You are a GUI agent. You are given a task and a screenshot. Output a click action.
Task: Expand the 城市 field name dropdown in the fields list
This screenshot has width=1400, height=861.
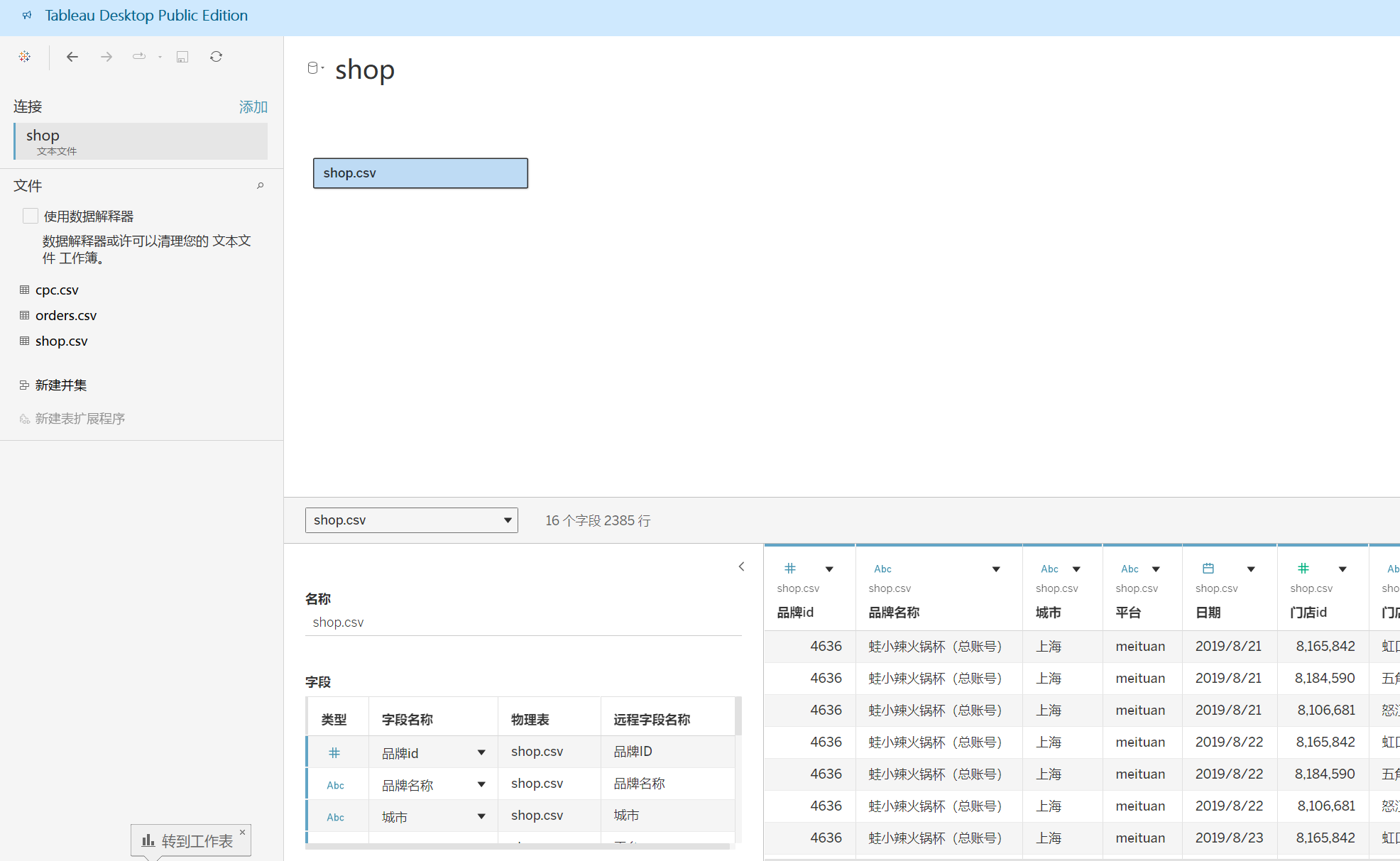click(481, 816)
